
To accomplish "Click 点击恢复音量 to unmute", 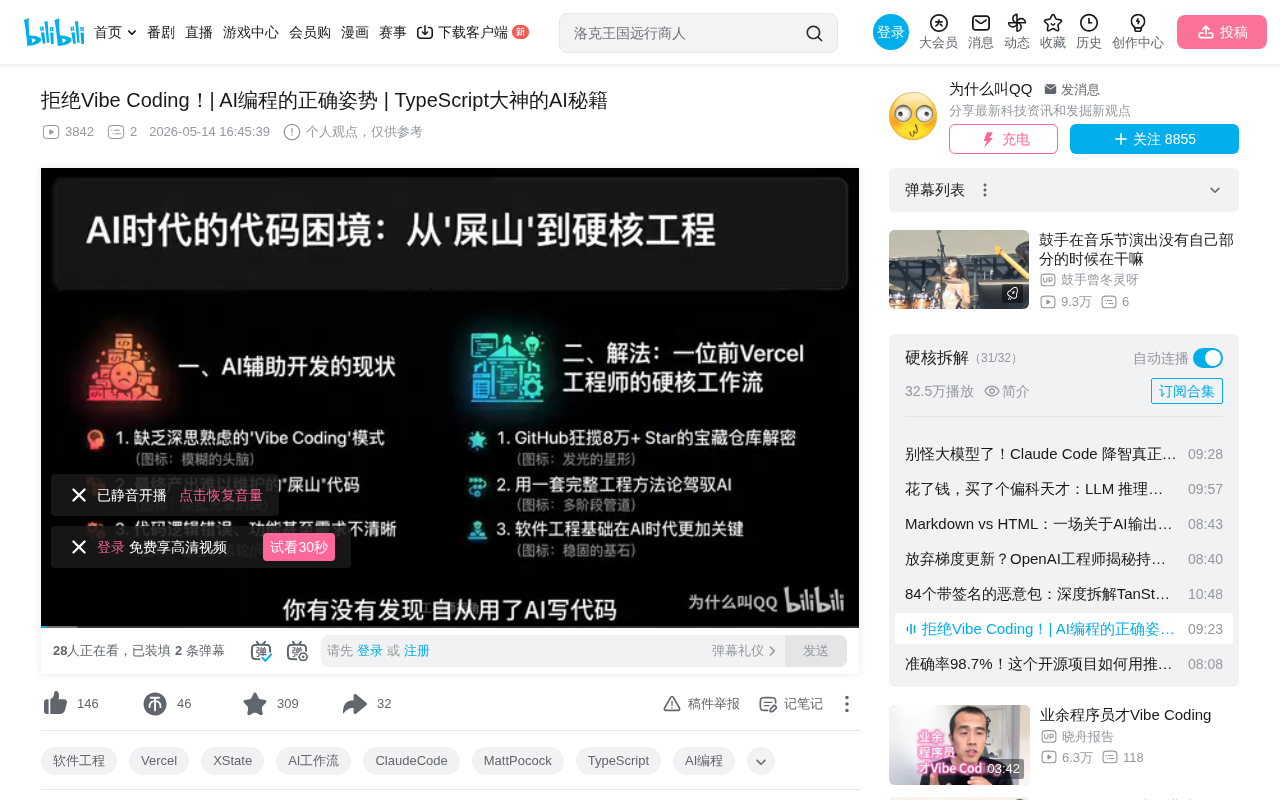I will tap(221, 495).
